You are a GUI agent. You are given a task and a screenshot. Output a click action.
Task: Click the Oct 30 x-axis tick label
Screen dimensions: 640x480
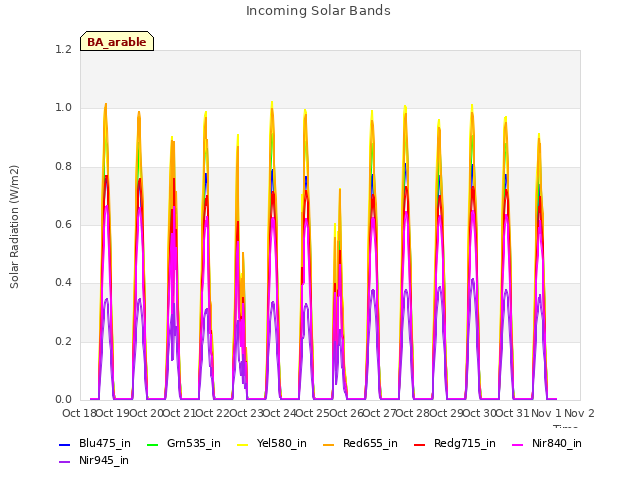(480, 413)
